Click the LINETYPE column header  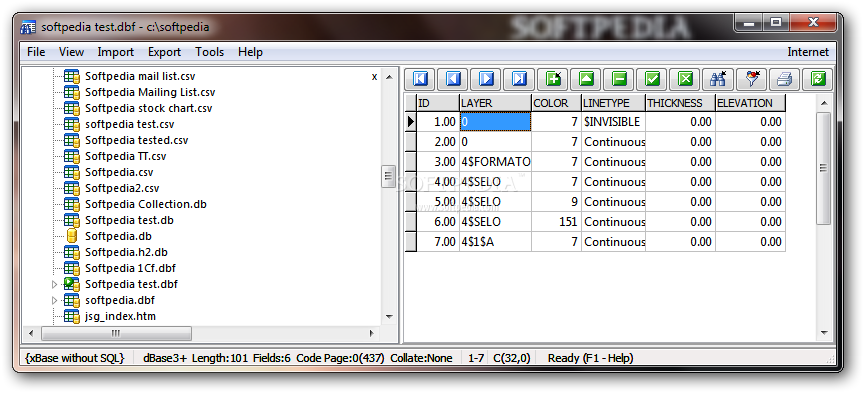(x=613, y=103)
